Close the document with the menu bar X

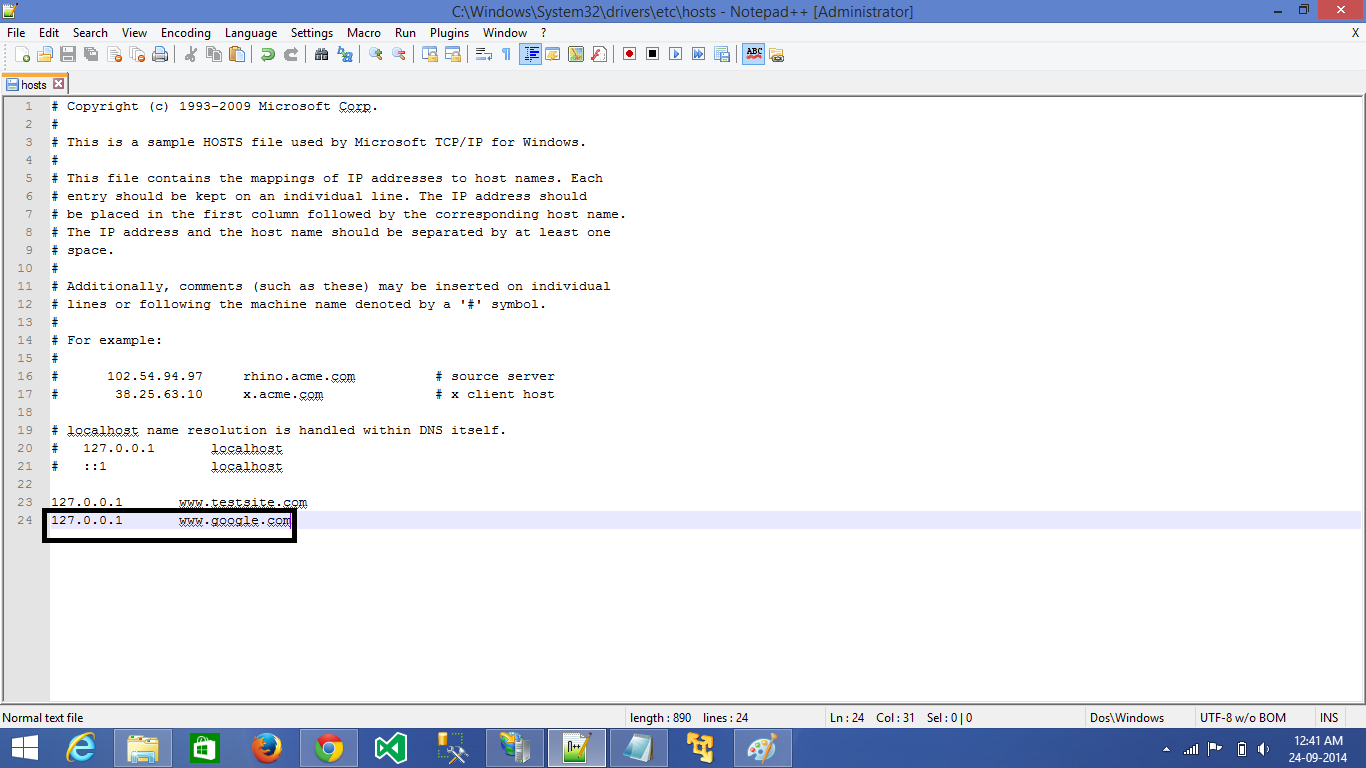1355,33
